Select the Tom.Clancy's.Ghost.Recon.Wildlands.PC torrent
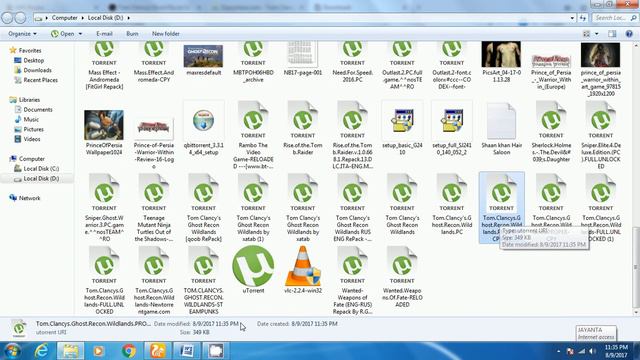Viewport: 640px width, 360px height. [x=452, y=204]
